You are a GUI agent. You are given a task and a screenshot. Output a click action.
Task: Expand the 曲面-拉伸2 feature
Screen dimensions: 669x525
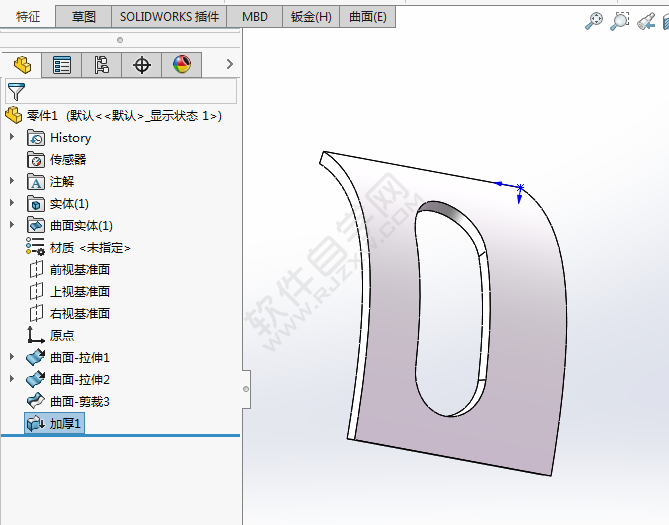click(12, 379)
